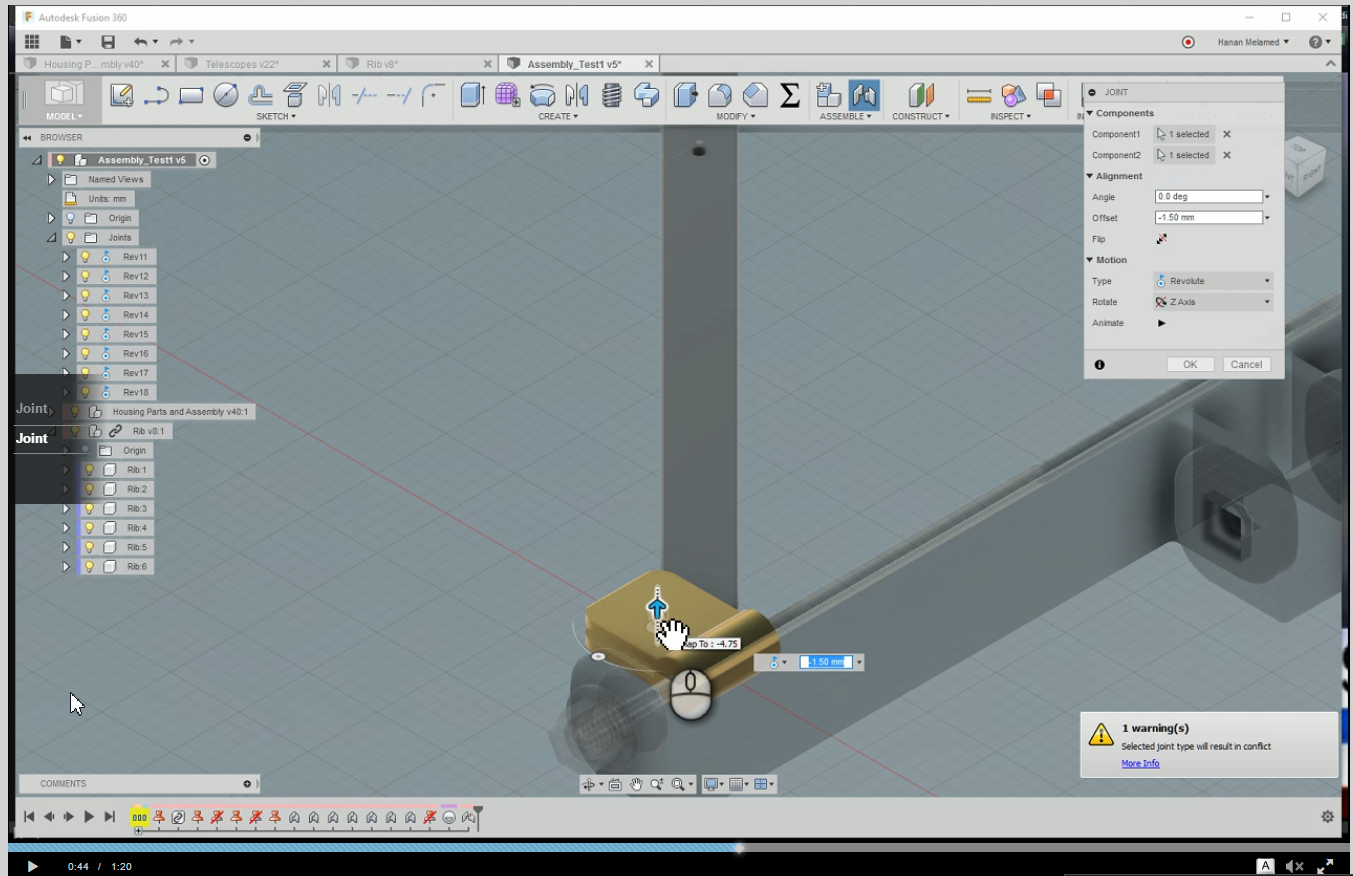Pick the Chamfer modify tool

tap(755, 95)
